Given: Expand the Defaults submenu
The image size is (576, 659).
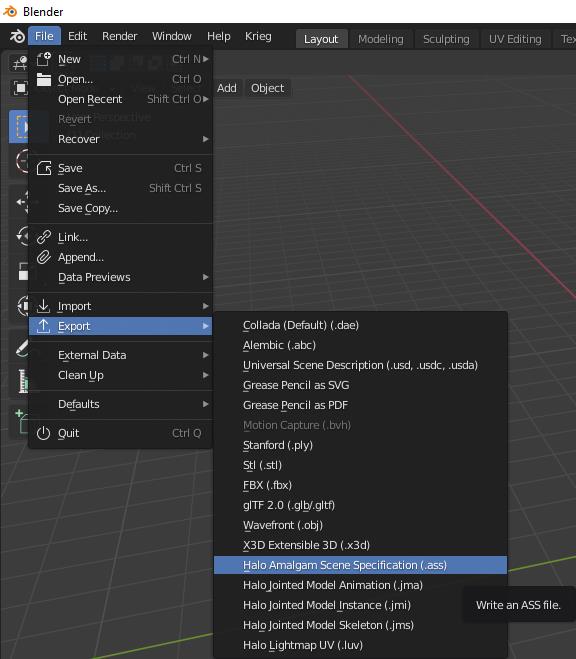Looking at the screenshot, I should pyautogui.click(x=121, y=404).
